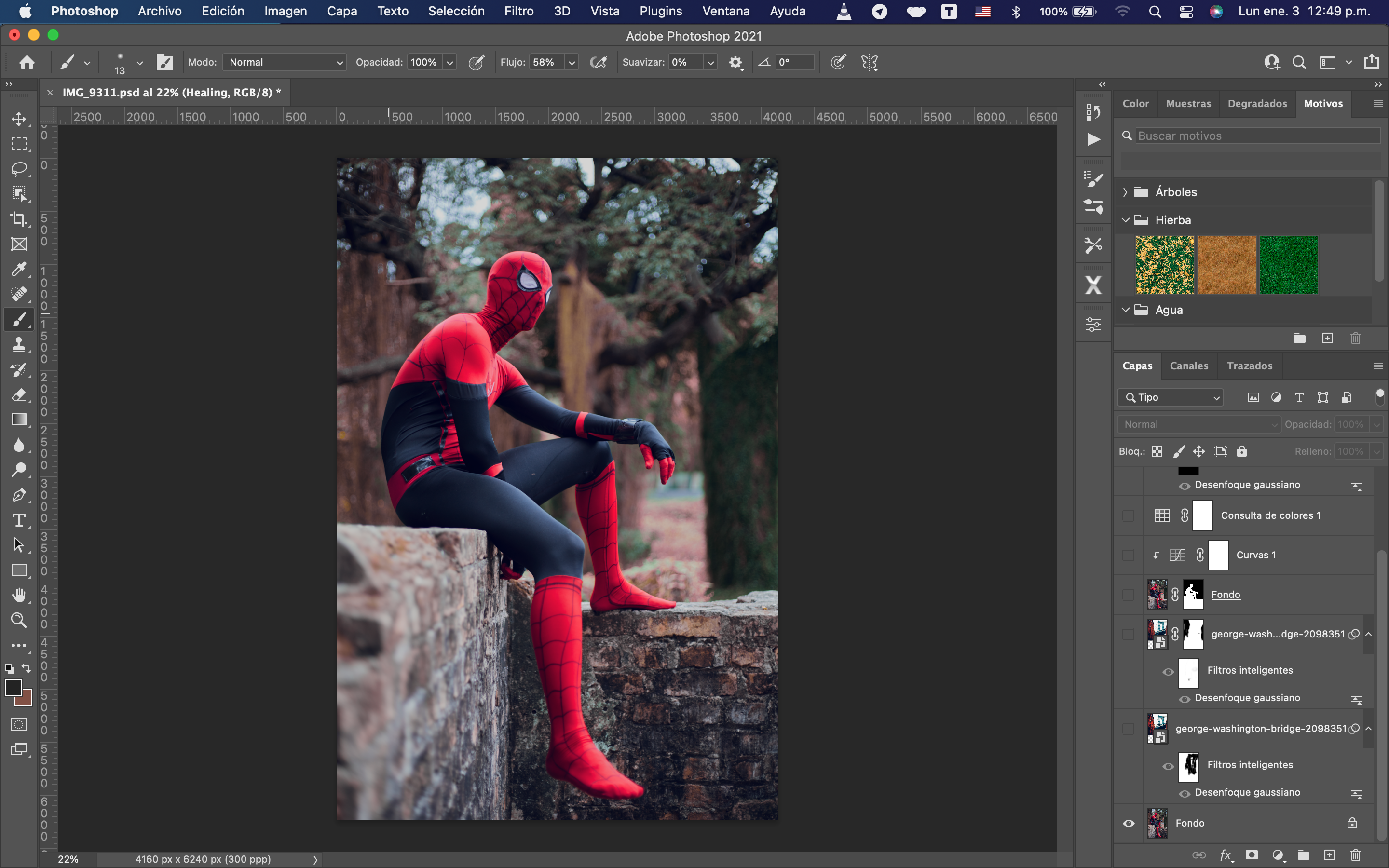Show the george-wash...dge-2098351 layer

point(1129,634)
